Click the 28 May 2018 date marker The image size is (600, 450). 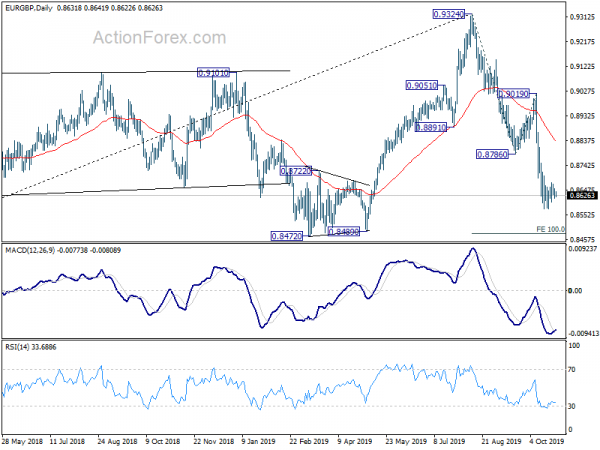(x=22, y=441)
